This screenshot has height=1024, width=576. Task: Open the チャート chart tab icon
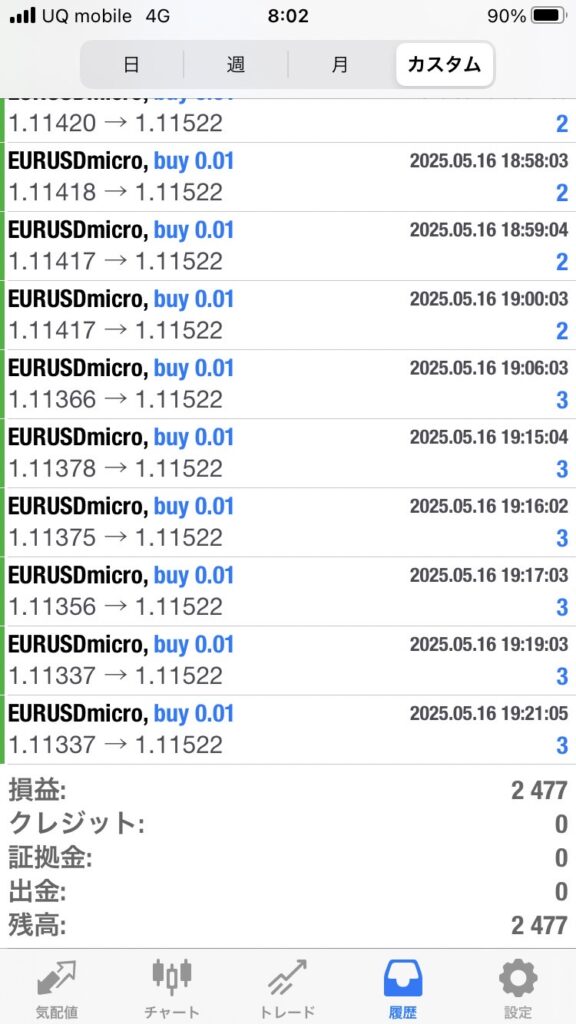point(172,976)
